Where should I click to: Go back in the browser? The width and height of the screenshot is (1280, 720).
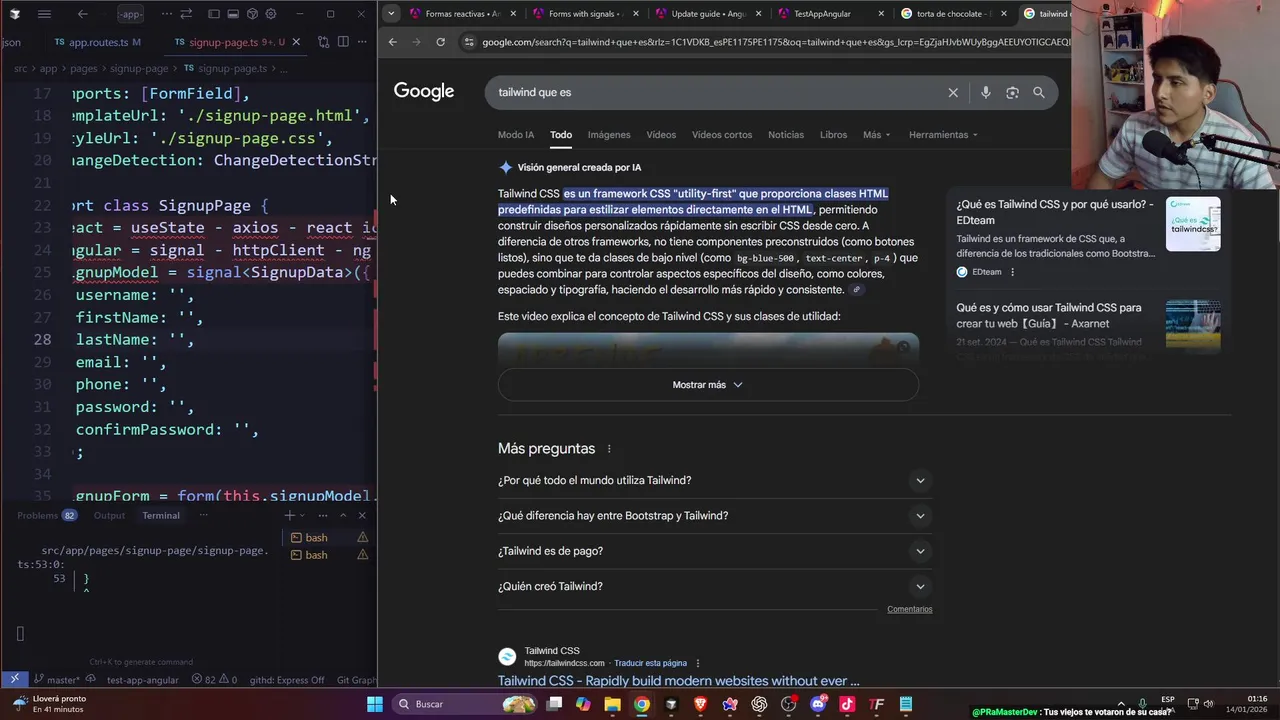click(392, 42)
